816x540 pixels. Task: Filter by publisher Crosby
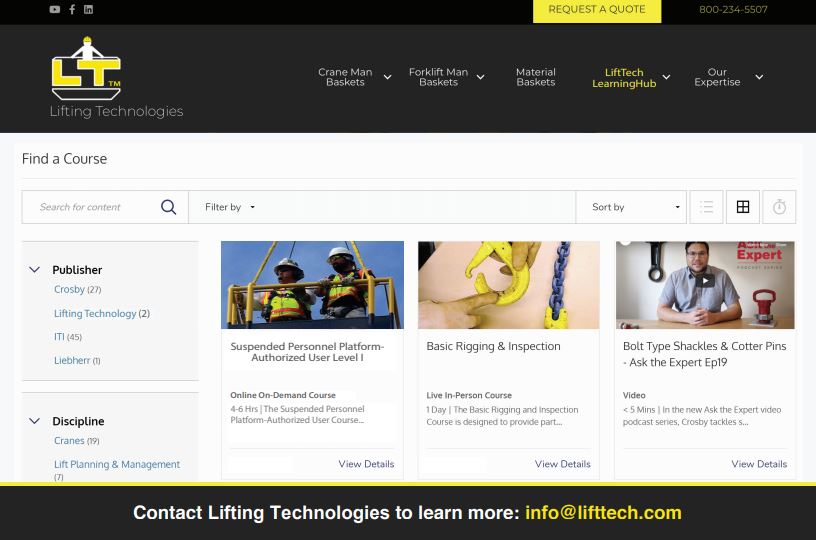69,289
